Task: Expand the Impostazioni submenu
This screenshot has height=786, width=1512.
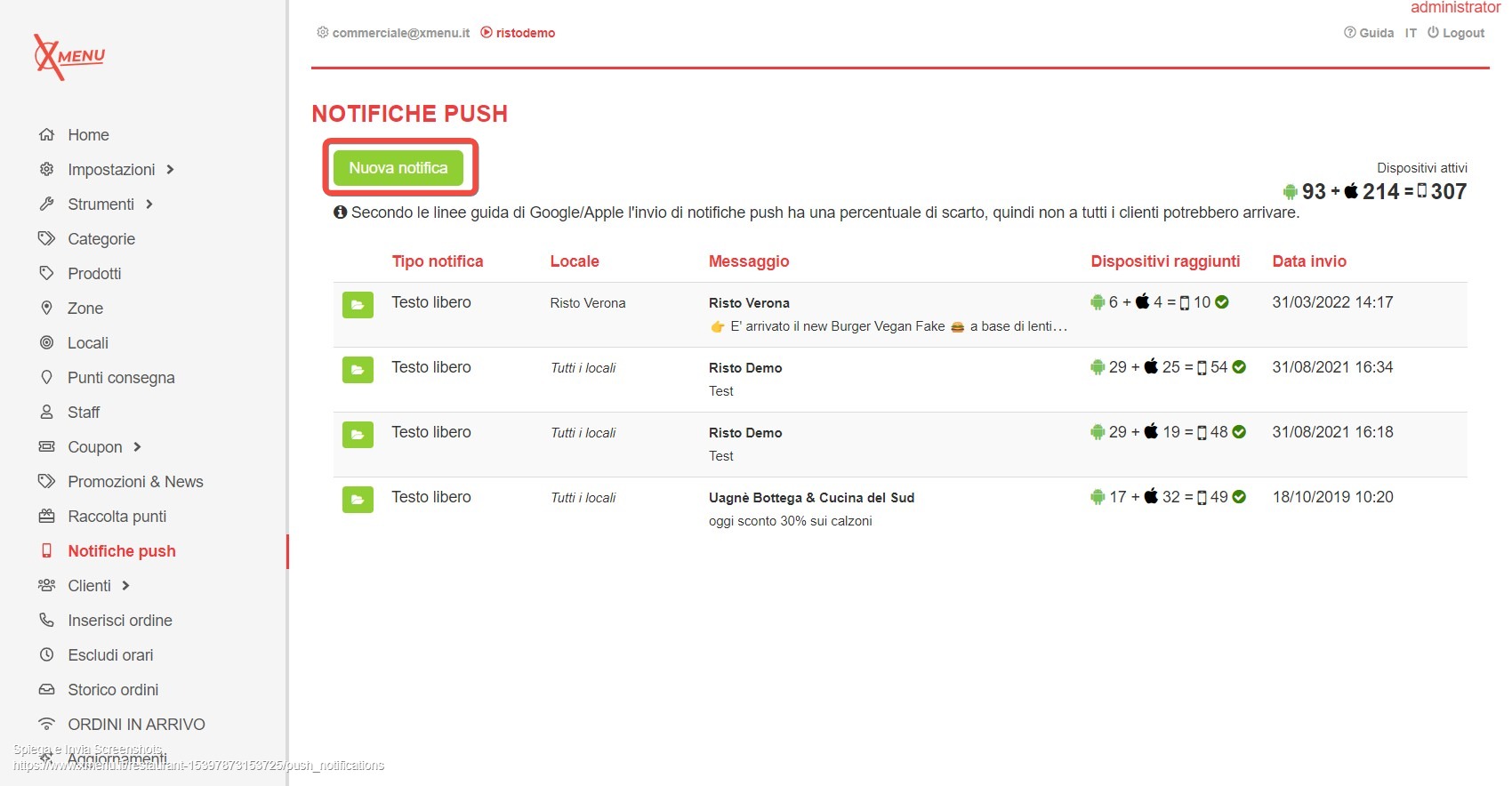Action: click(x=170, y=170)
